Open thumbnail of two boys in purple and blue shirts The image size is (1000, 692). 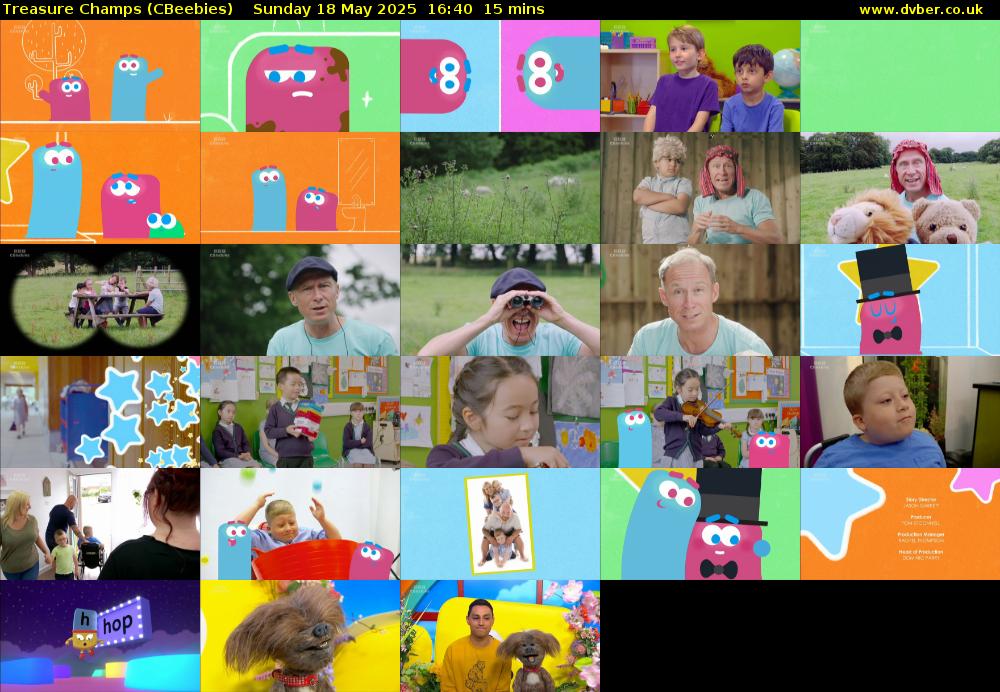(700, 76)
